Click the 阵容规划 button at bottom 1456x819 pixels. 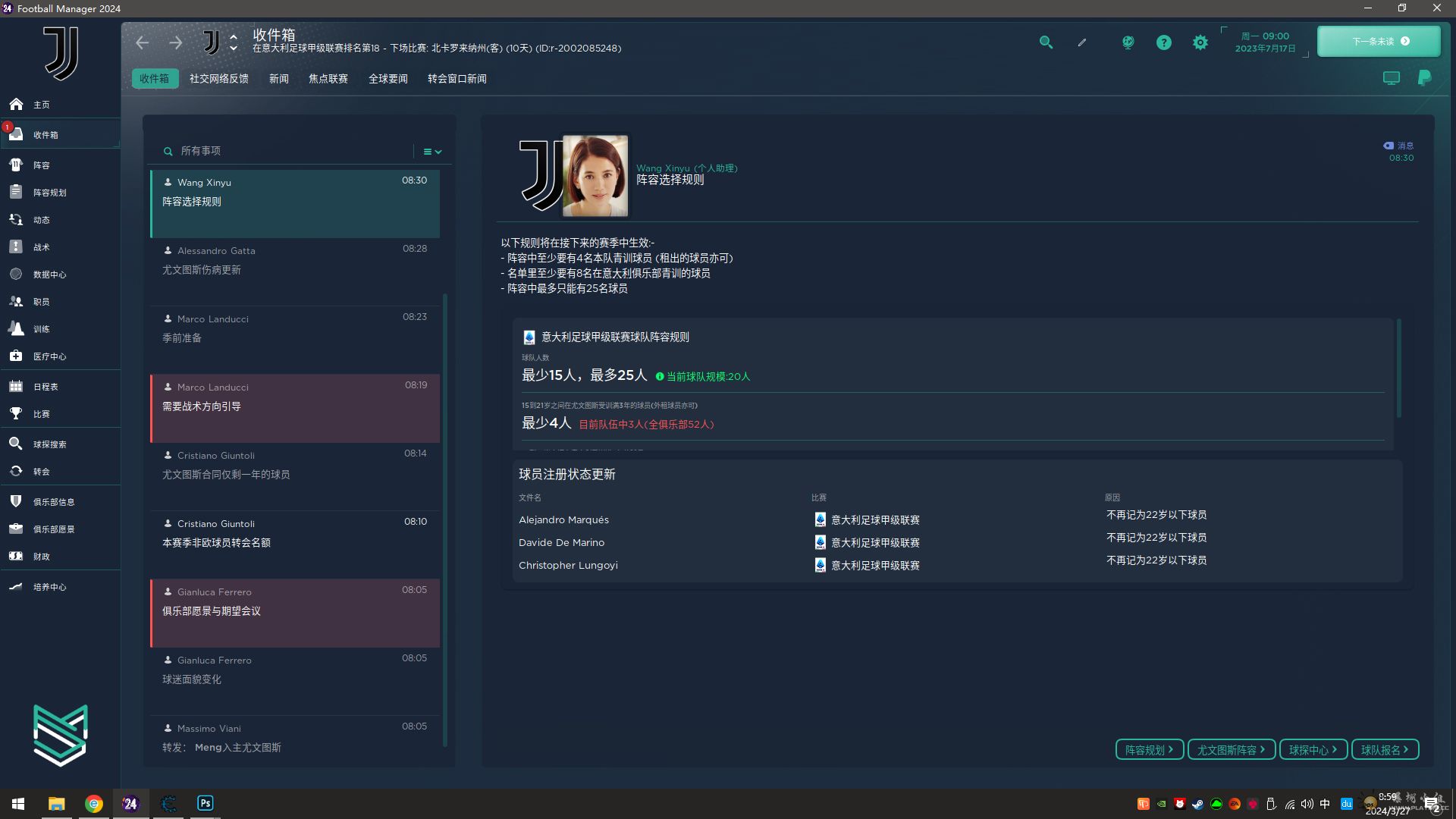tap(1150, 749)
